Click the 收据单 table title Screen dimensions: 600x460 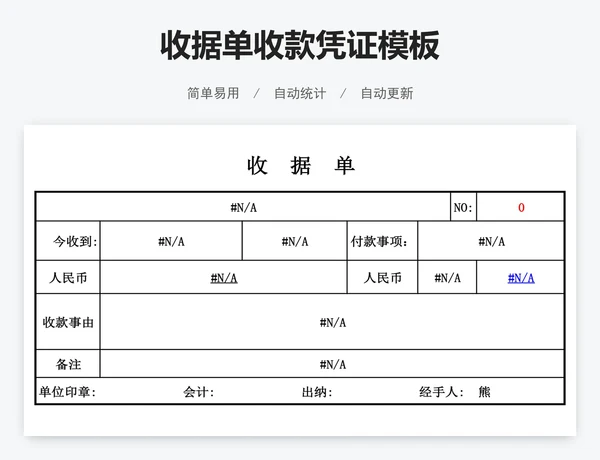300,165
